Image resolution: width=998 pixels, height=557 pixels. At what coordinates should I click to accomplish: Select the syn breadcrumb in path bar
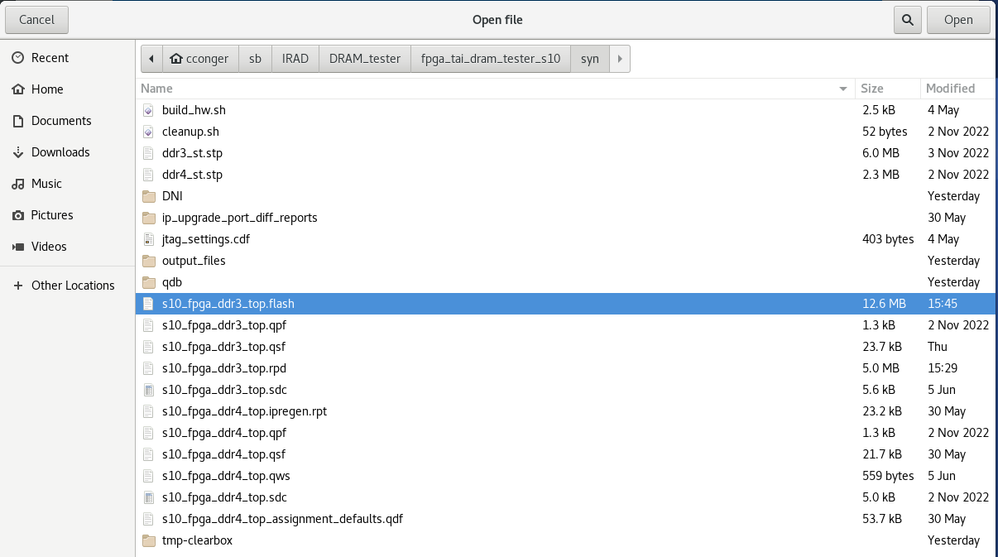(590, 59)
